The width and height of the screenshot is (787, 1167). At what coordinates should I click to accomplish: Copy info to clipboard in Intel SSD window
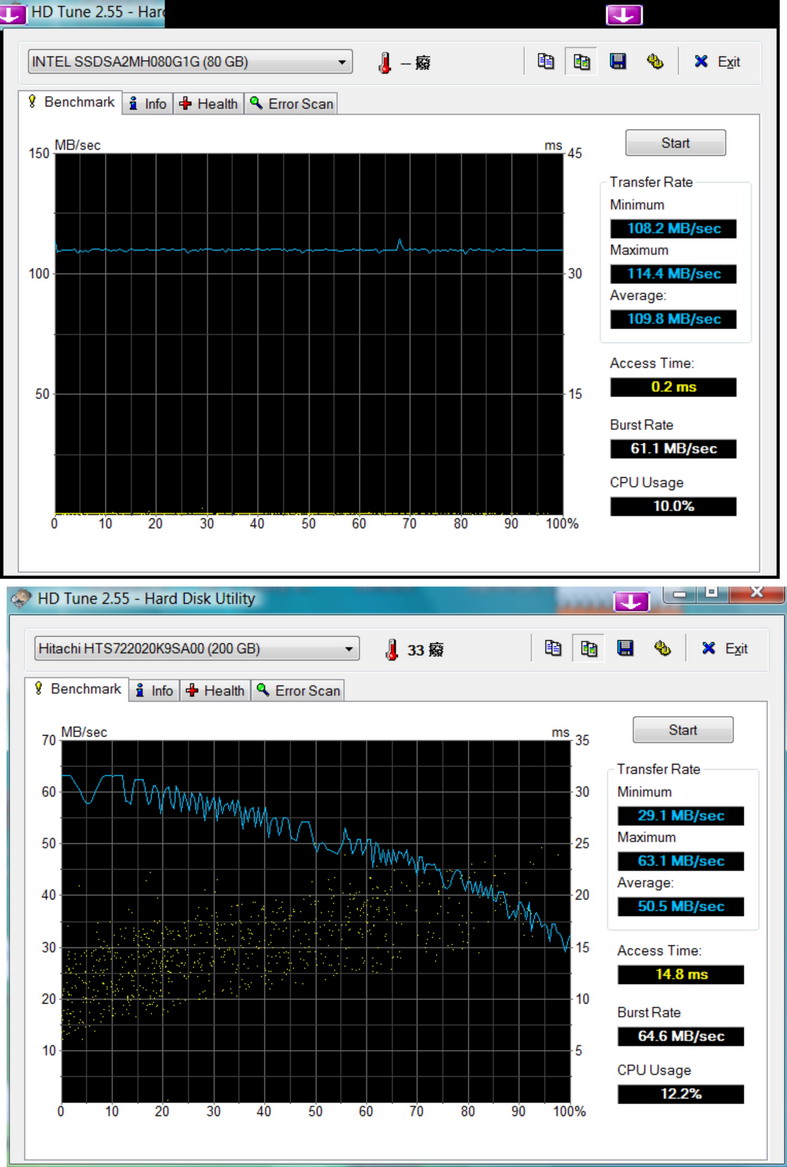click(x=546, y=62)
